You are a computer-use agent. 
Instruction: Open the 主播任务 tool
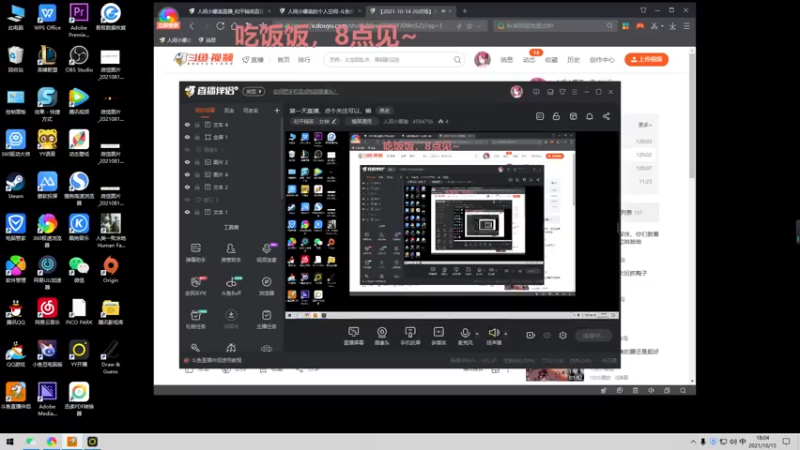(266, 319)
